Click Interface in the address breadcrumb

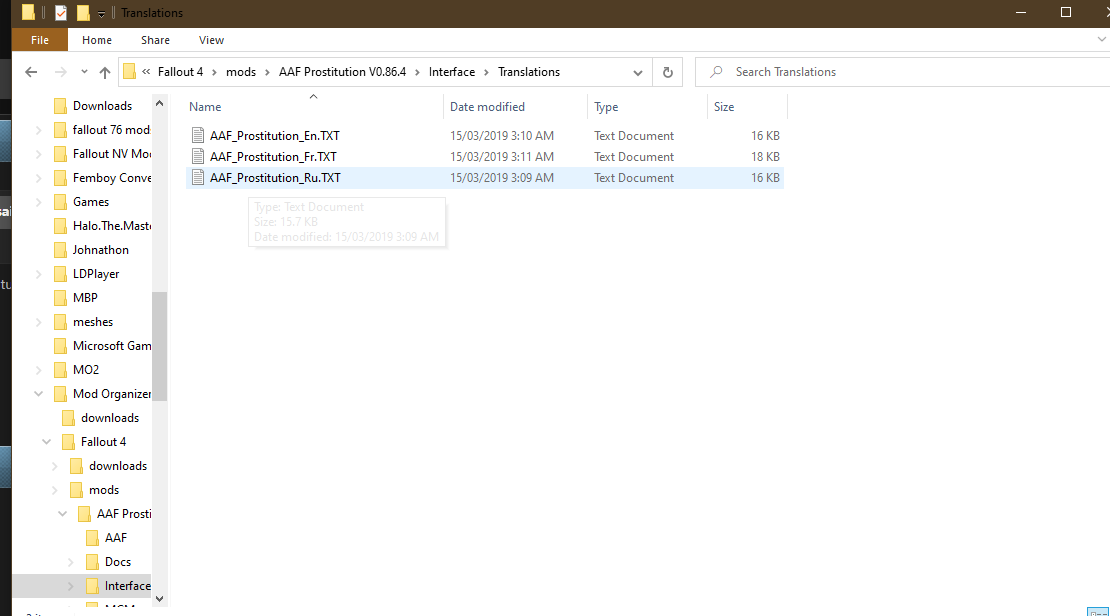point(452,72)
